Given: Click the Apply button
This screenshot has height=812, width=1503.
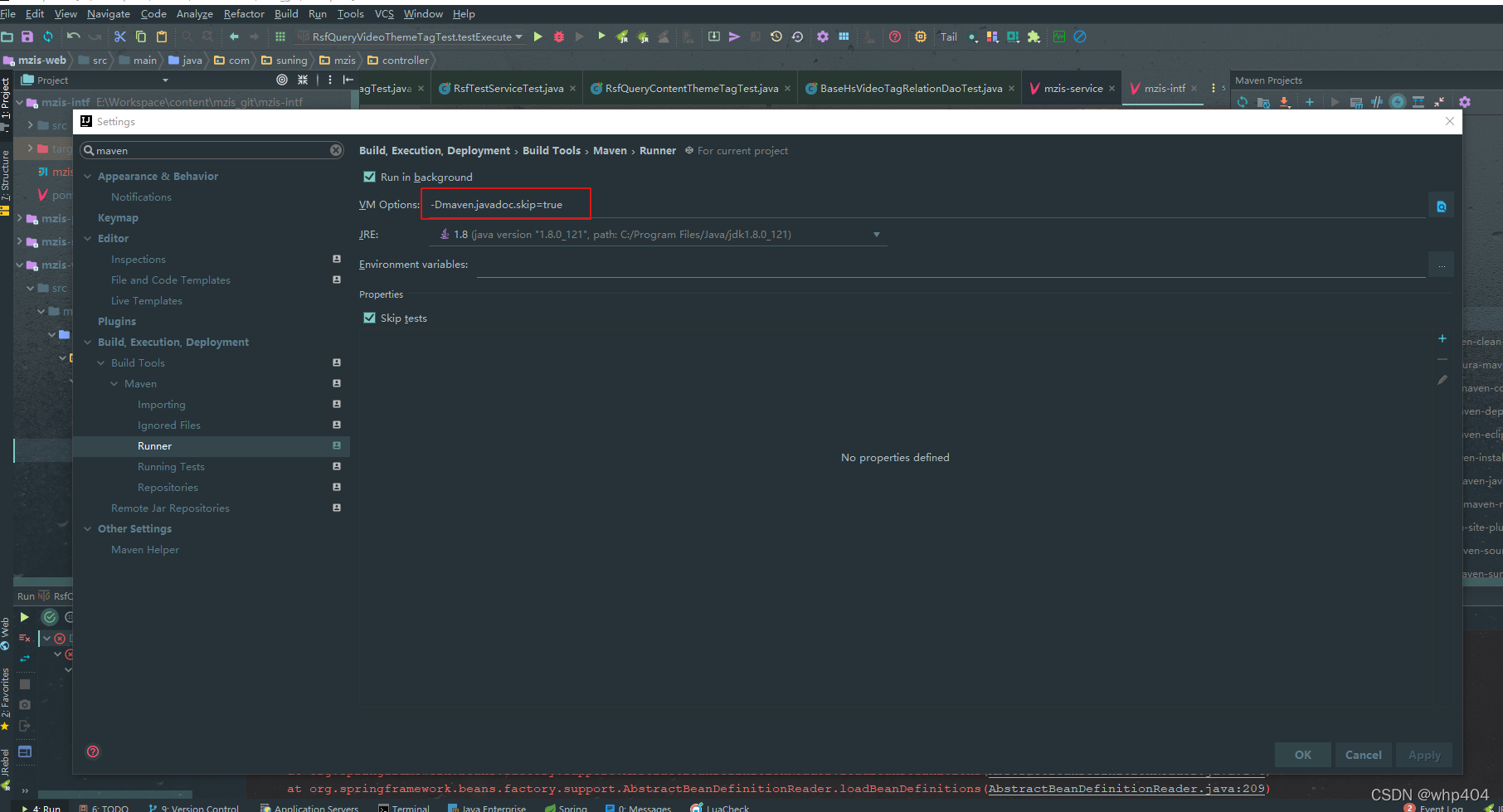Looking at the screenshot, I should (1424, 755).
